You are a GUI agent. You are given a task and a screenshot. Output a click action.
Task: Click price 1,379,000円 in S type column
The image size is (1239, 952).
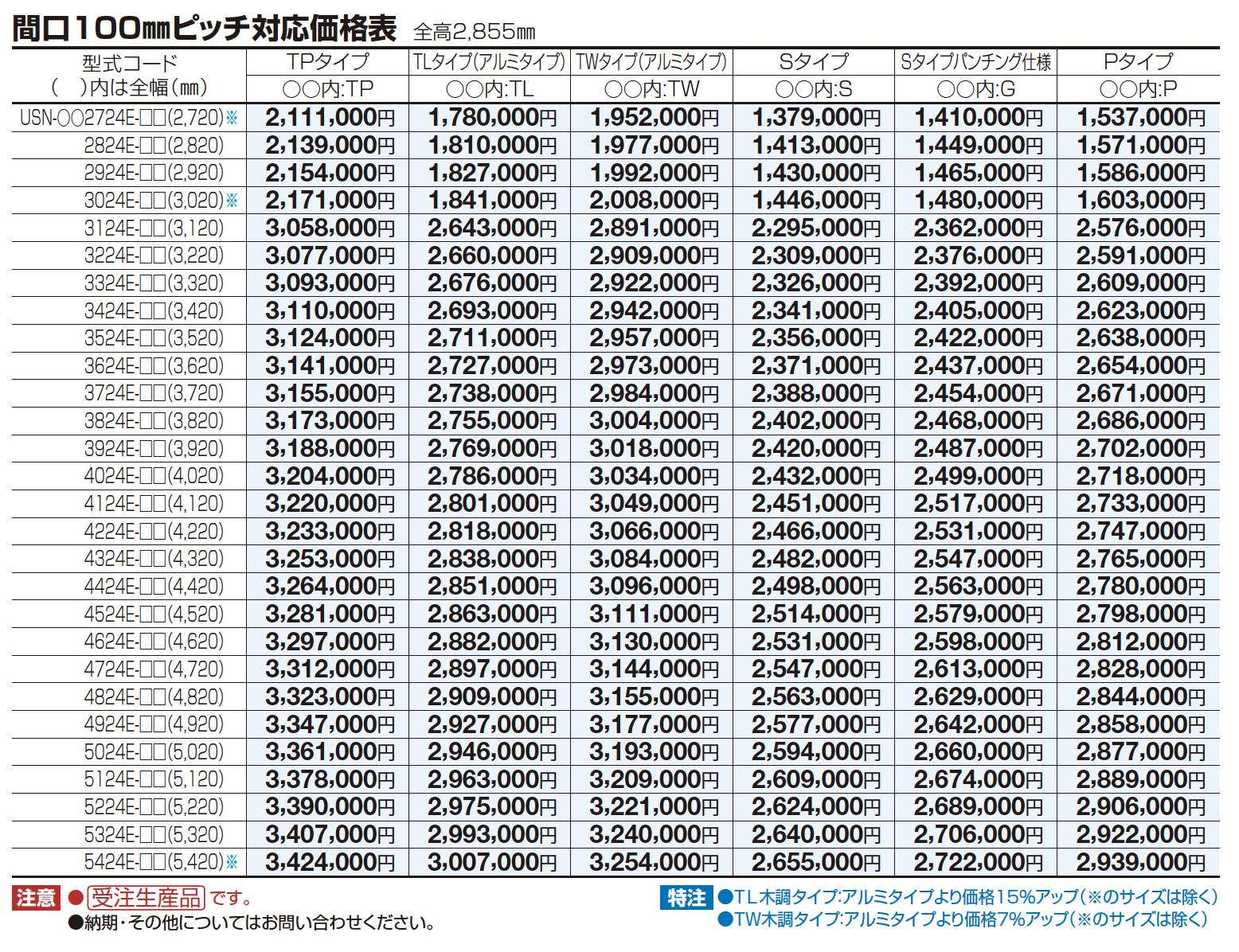point(817,118)
